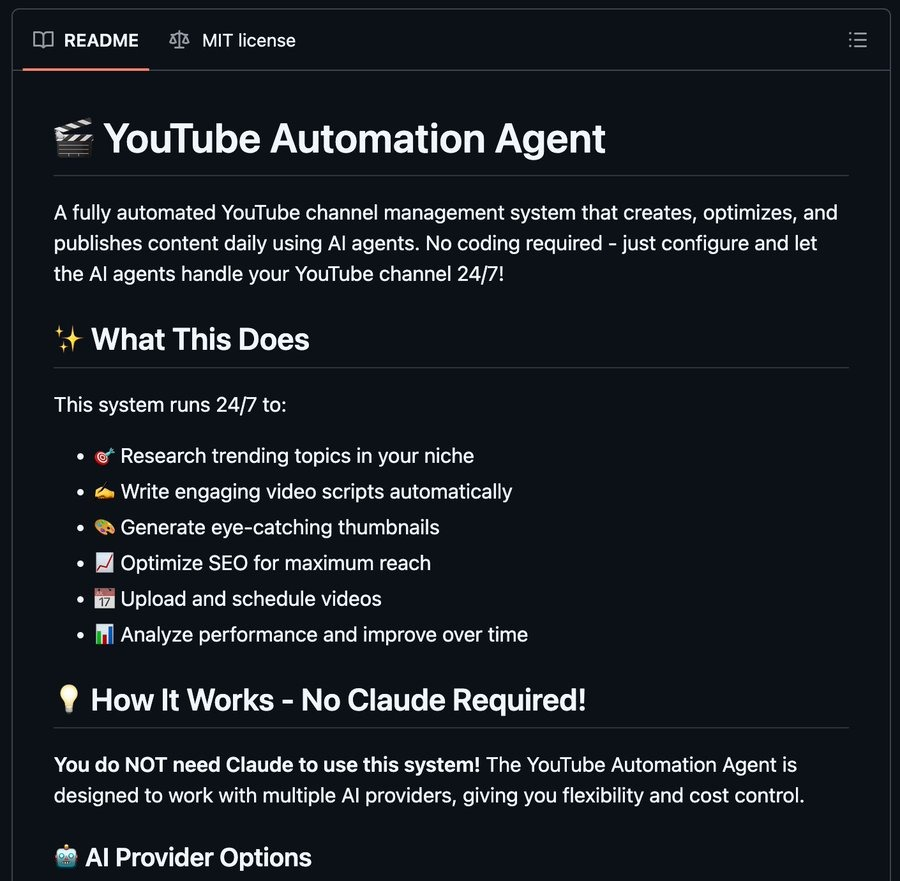Click the AI Provider Options heading
The image size is (900, 881).
[x=198, y=857]
